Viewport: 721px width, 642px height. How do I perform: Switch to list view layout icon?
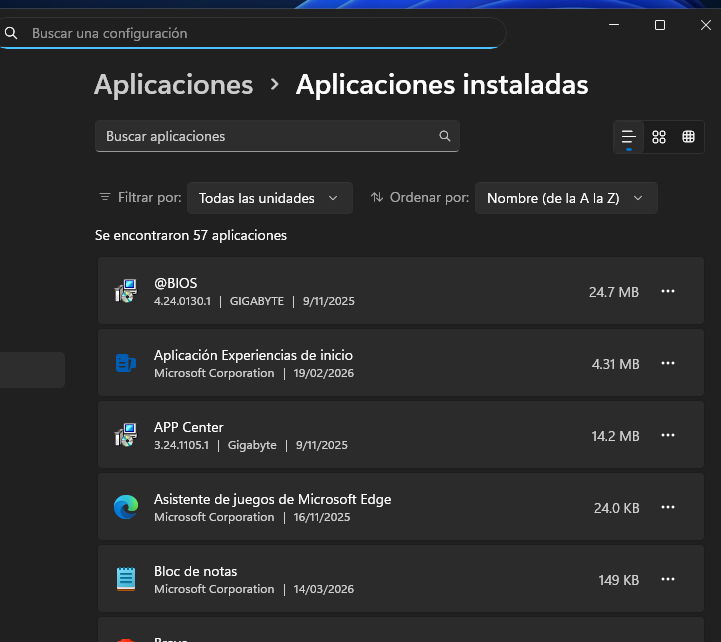[629, 137]
